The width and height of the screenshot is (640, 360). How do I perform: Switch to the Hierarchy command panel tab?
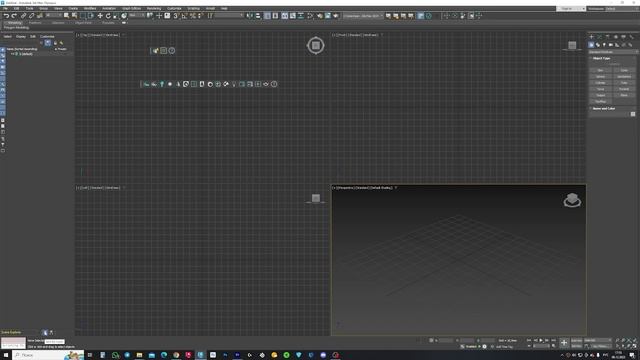pyautogui.click(x=607, y=37)
